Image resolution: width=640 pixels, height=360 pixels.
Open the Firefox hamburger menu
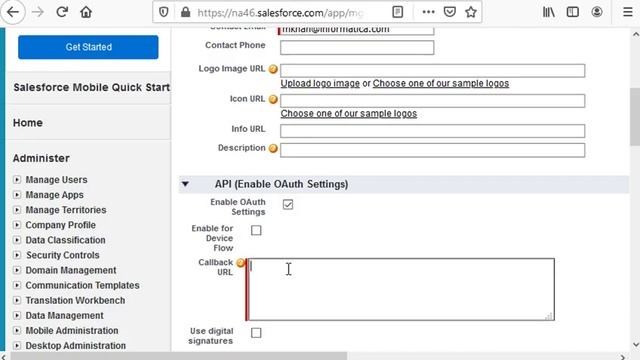628,12
